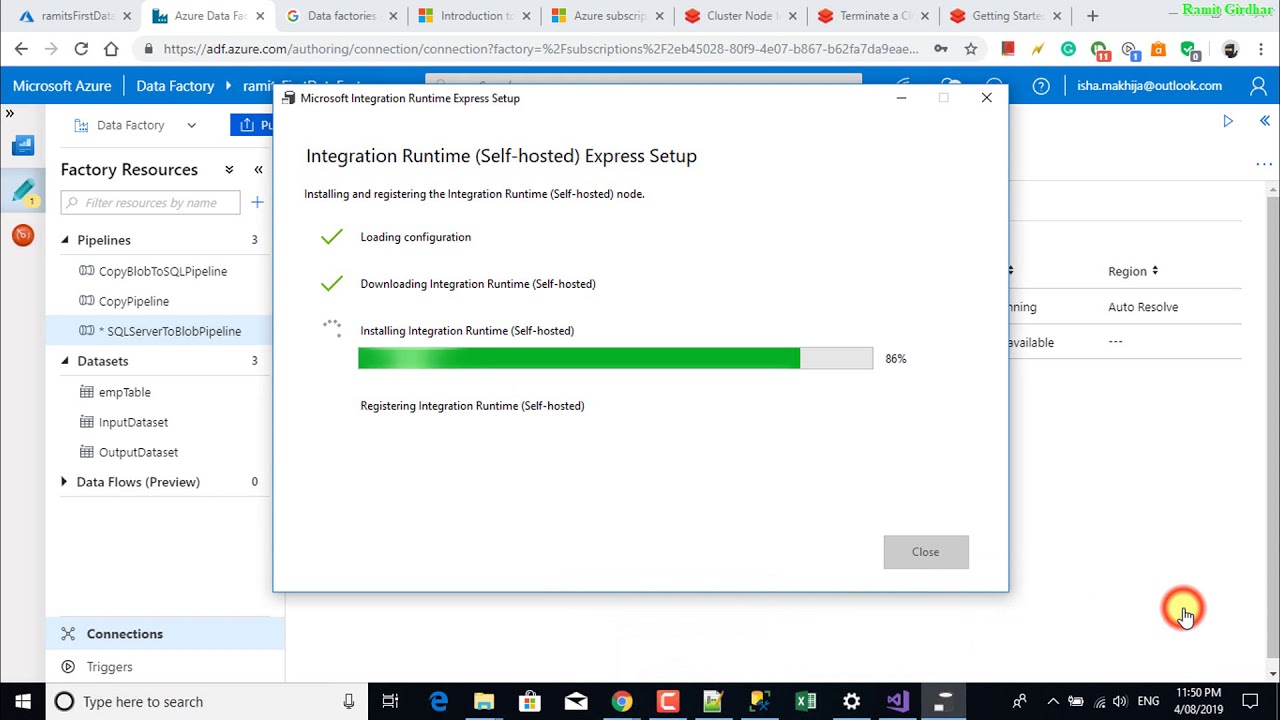Open the Data Factory overview icon in sidebar

[23, 147]
